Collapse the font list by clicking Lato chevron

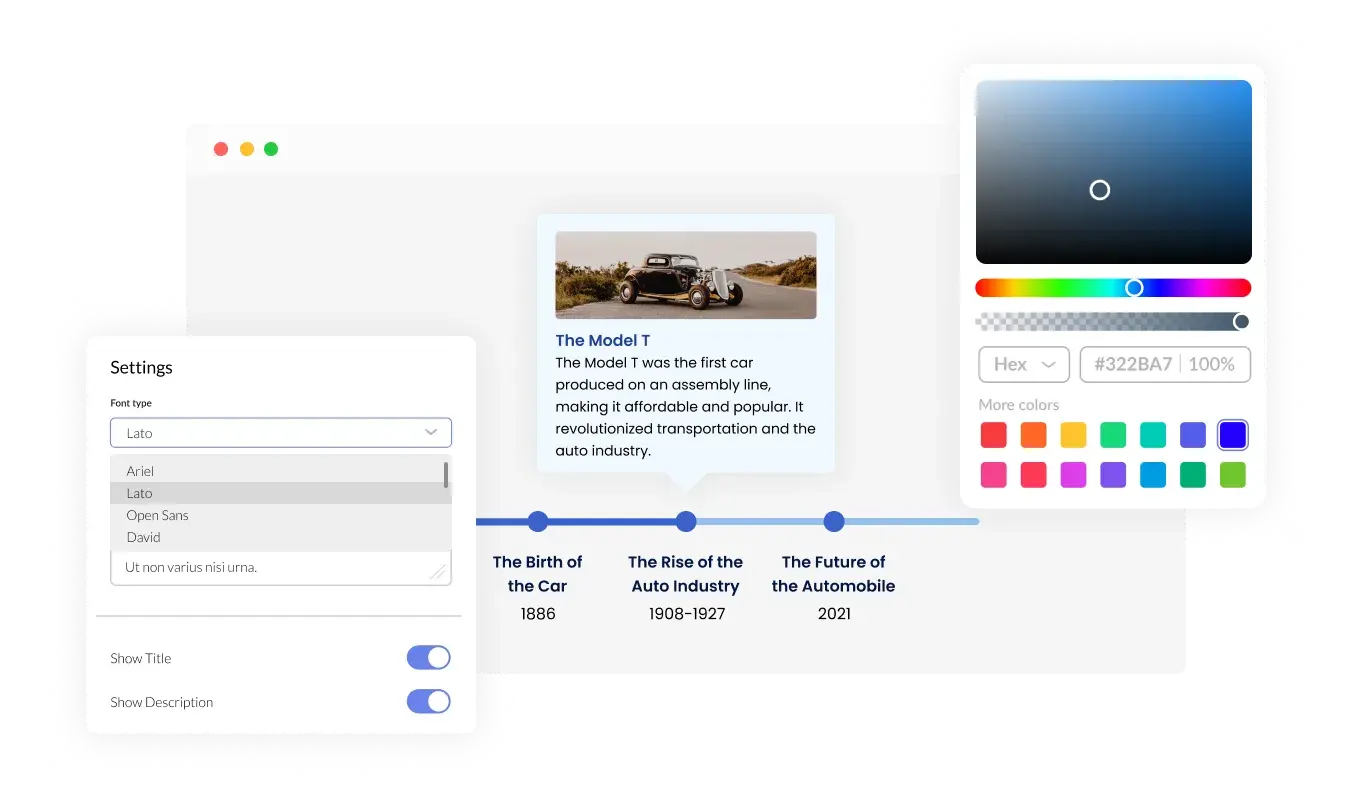[430, 432]
